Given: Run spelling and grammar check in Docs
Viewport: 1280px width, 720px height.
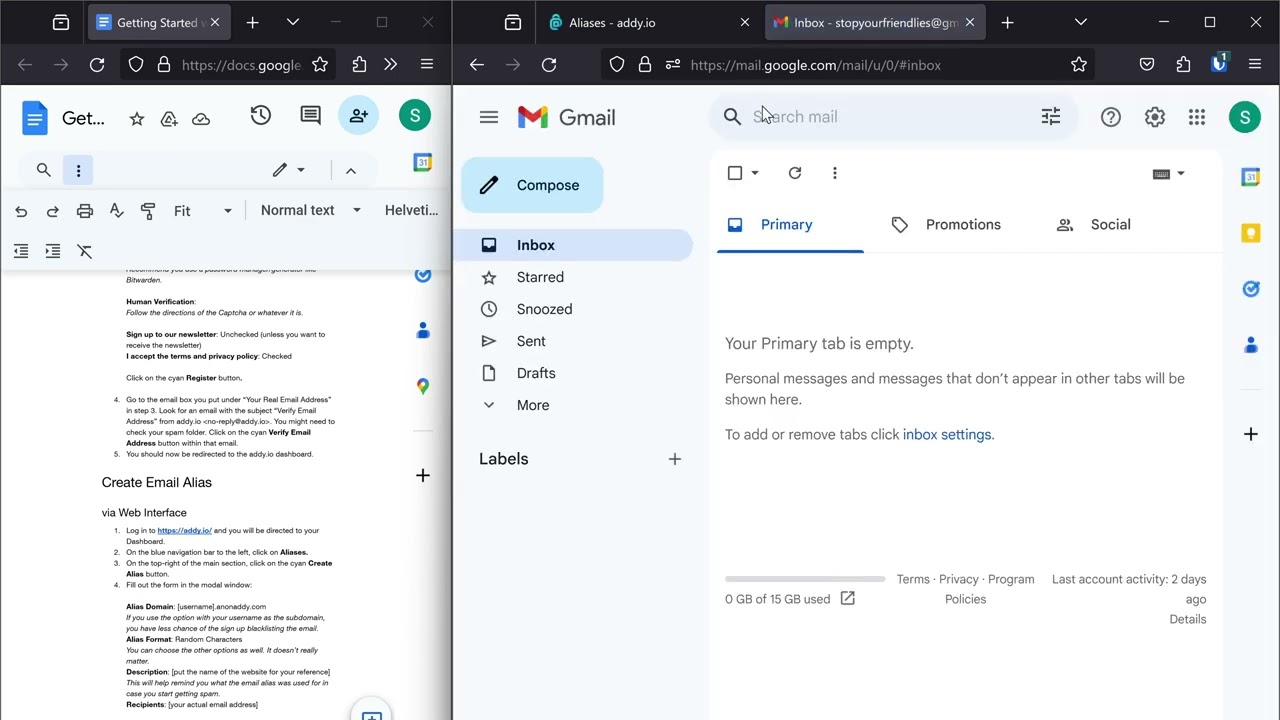Looking at the screenshot, I should tap(117, 211).
